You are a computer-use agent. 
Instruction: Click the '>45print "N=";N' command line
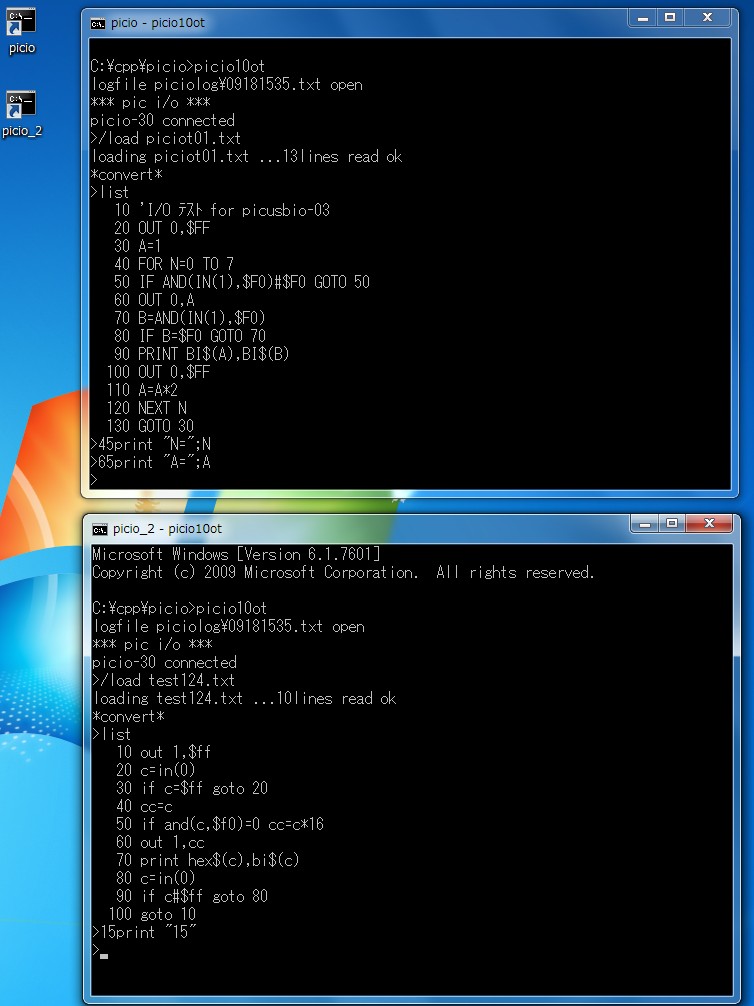point(151,444)
